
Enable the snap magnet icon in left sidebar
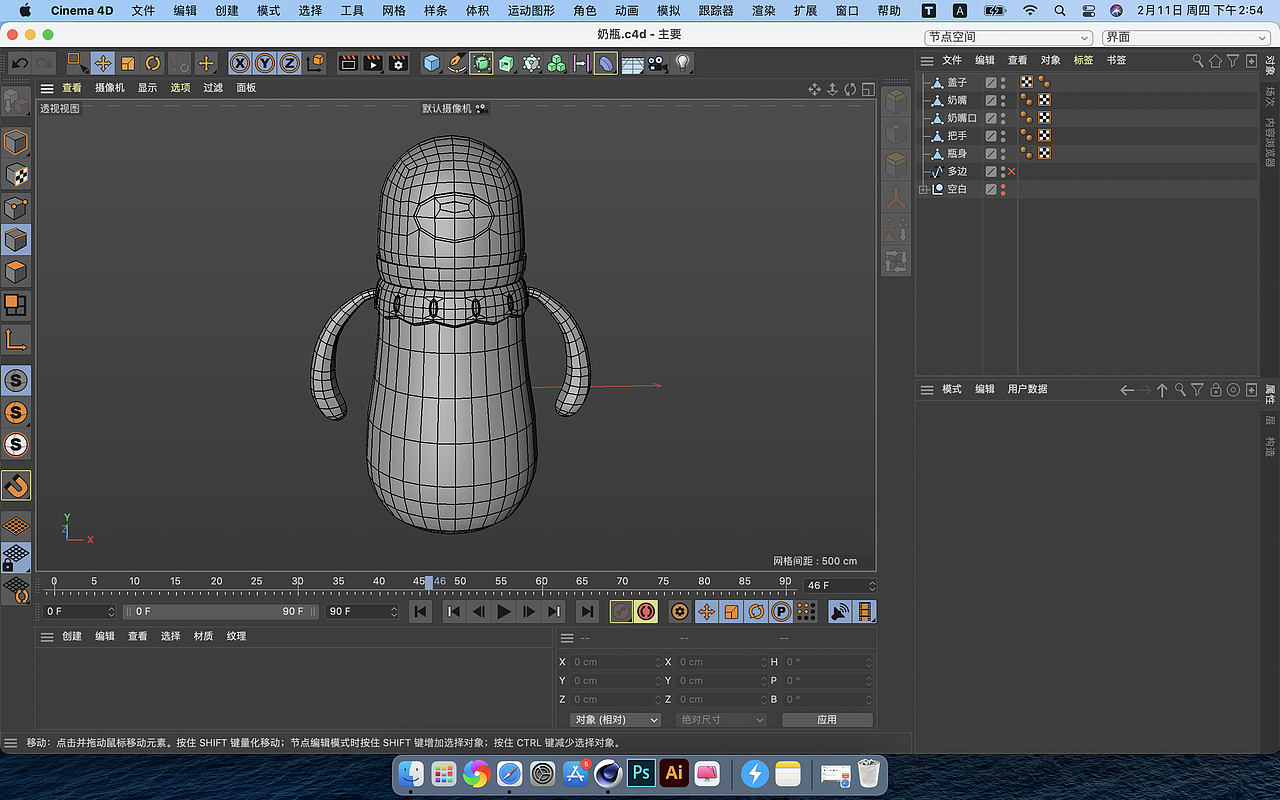(x=16, y=486)
